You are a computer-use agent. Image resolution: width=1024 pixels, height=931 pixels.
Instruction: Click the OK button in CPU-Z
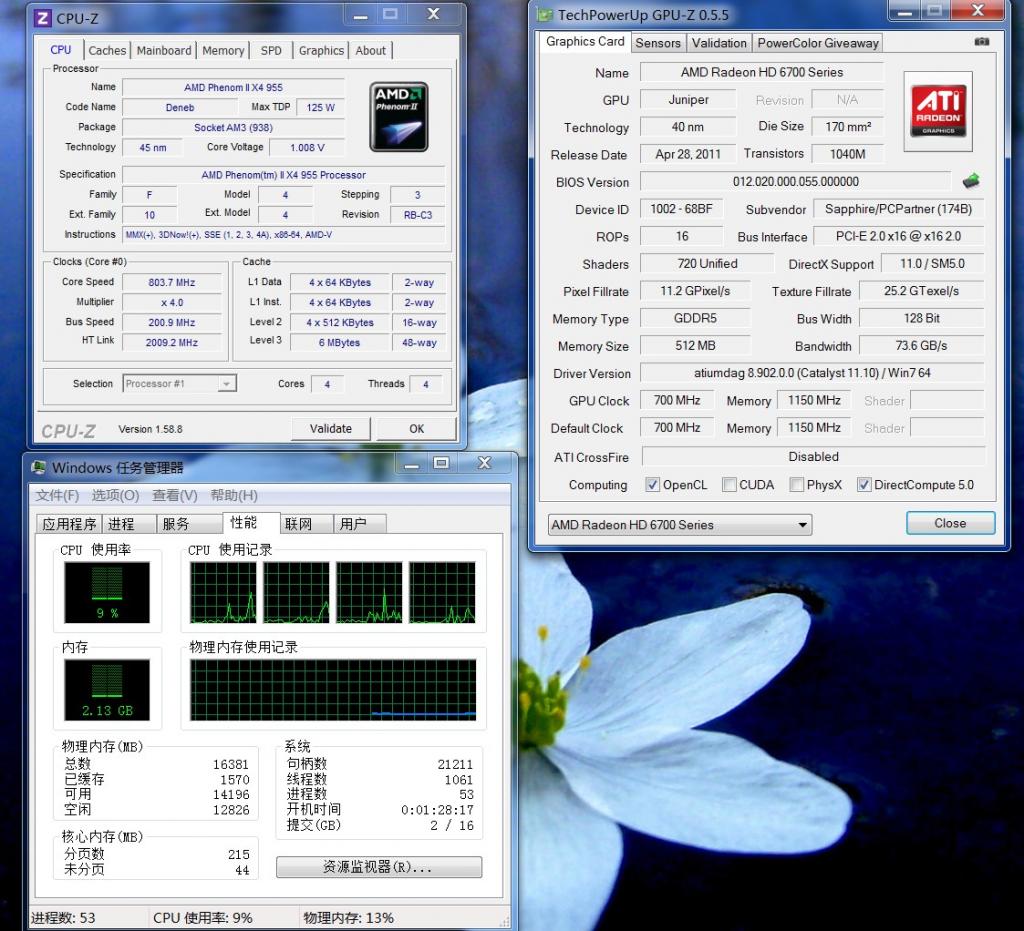(x=417, y=428)
